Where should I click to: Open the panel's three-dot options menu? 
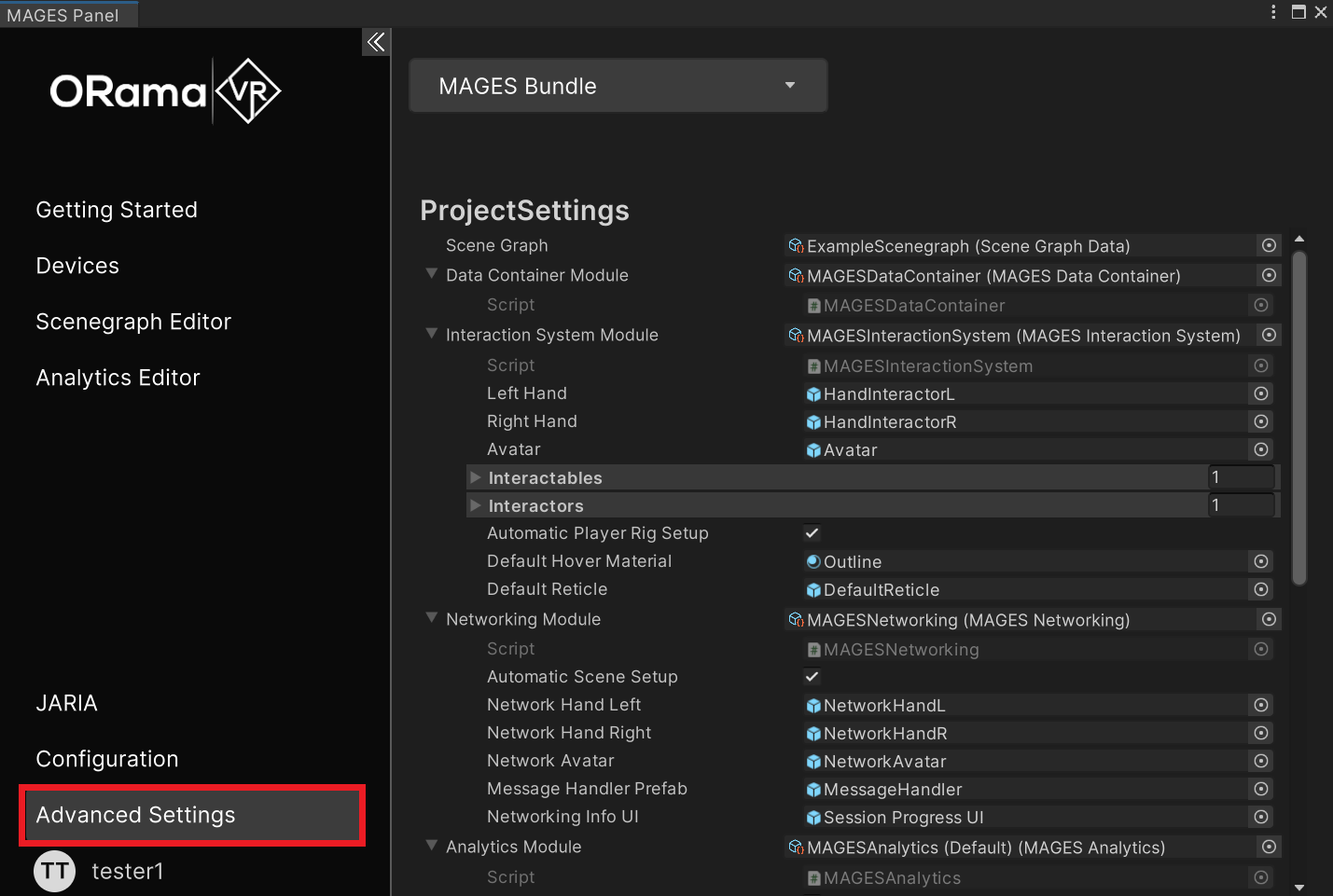[x=1273, y=12]
